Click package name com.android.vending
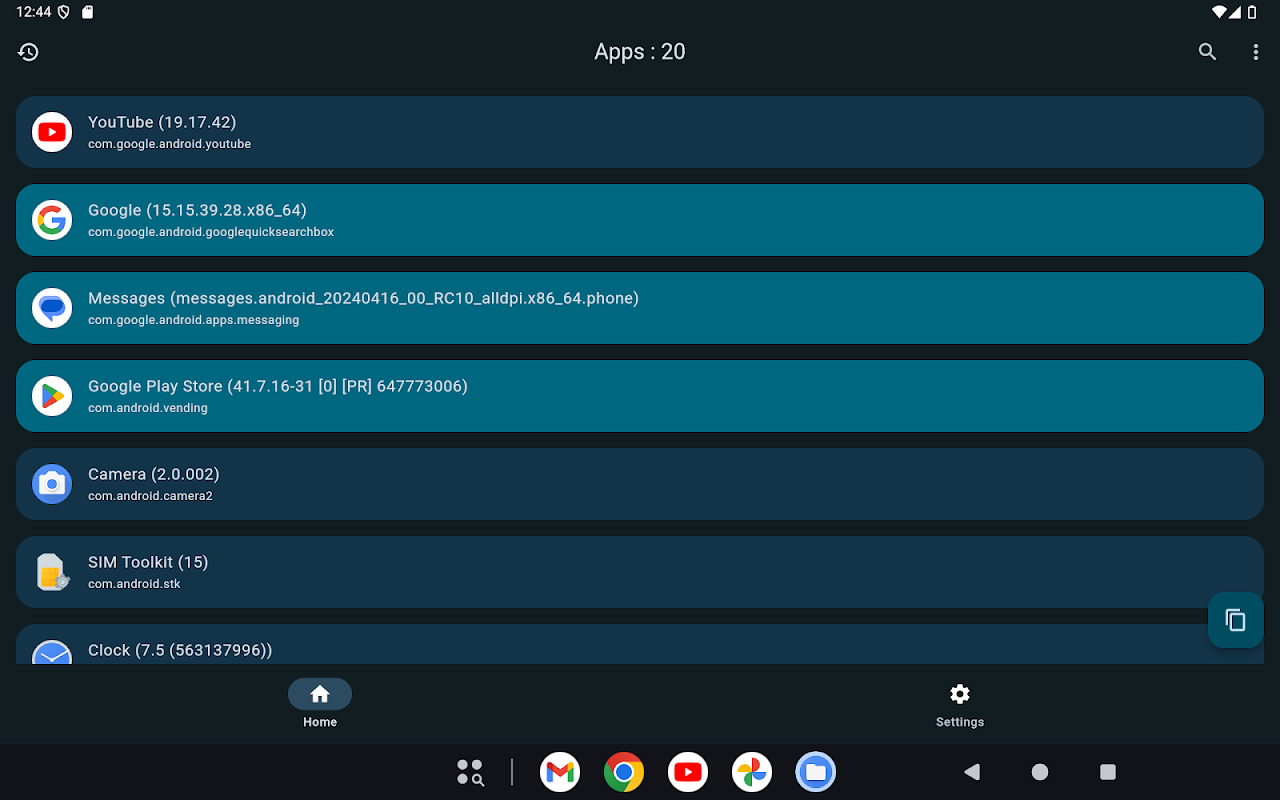This screenshot has width=1280, height=800. coord(148,408)
